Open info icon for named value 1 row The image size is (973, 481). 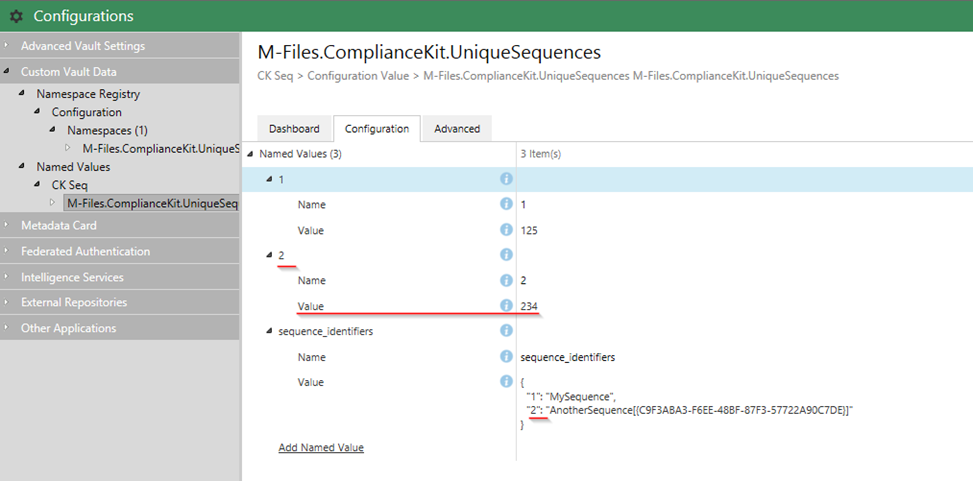click(506, 179)
